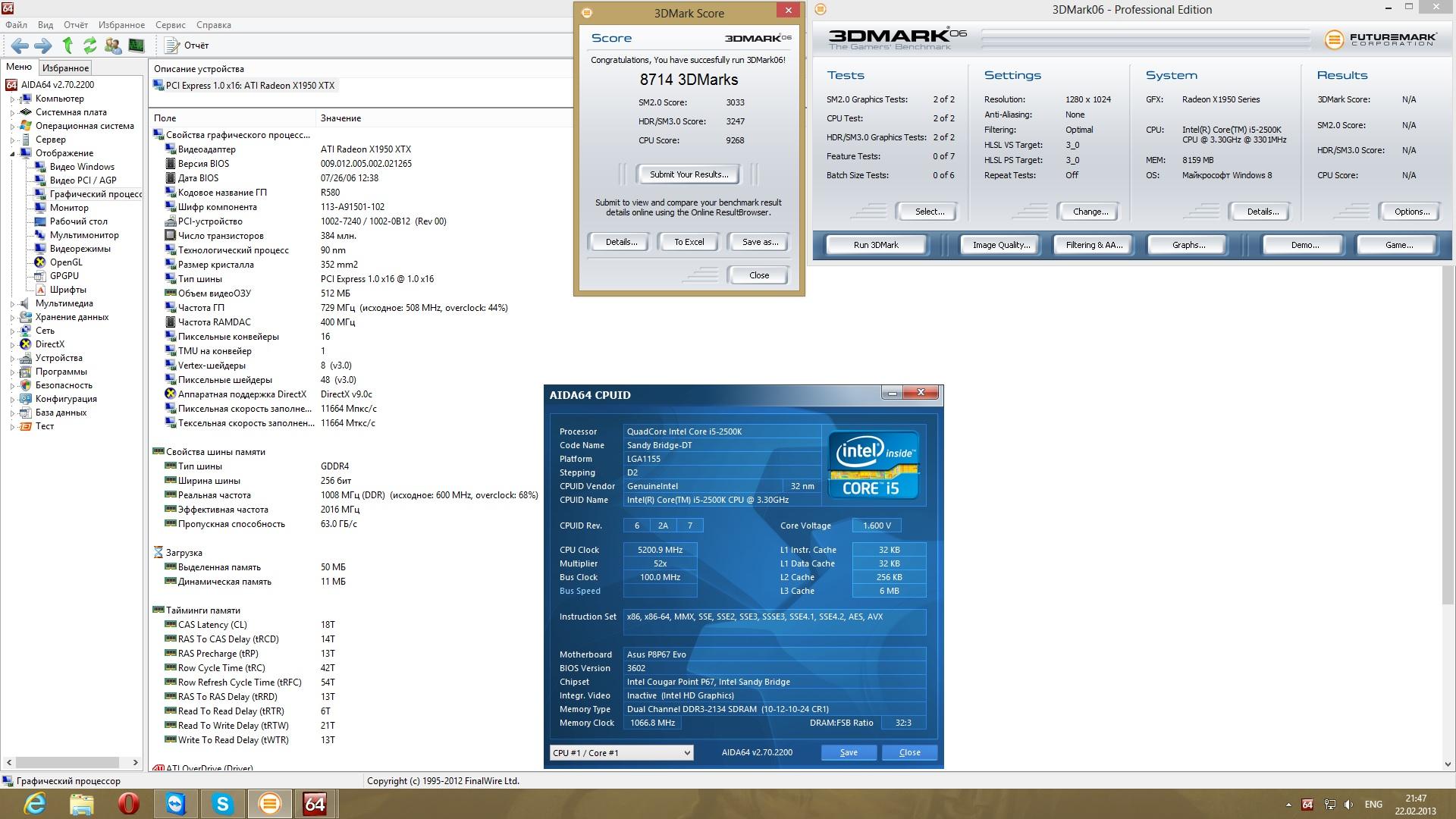Image resolution: width=1456 pixels, height=819 pixels.
Task: Select the Шрифты tree item
Action: 68,290
